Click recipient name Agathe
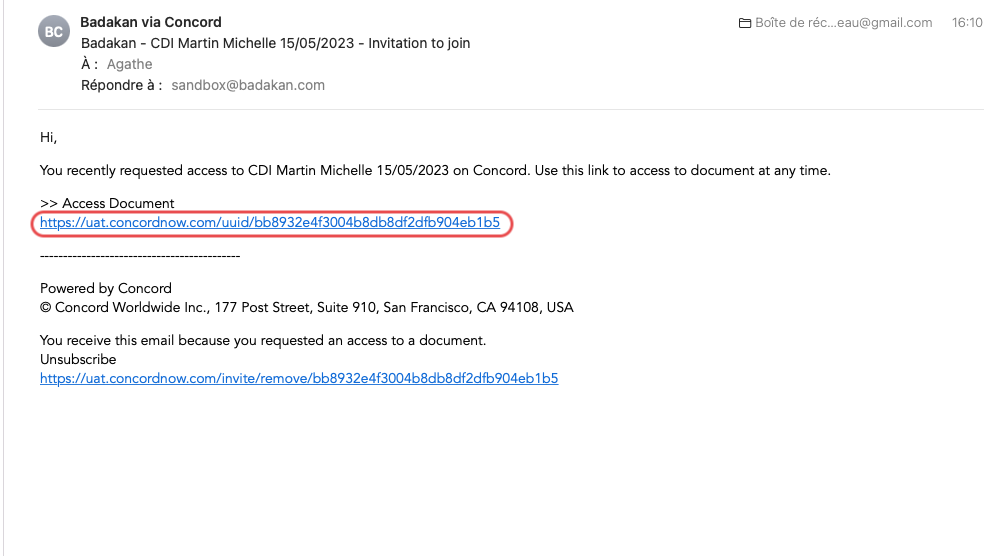 pos(129,64)
